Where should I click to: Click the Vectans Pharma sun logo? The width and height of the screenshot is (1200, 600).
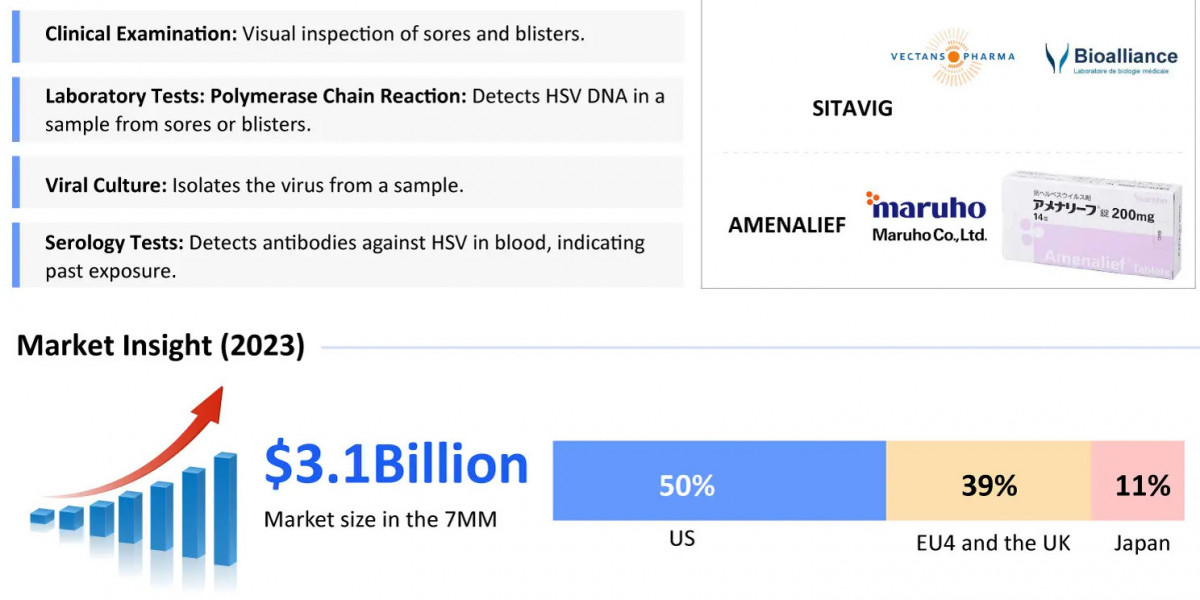(x=952, y=57)
